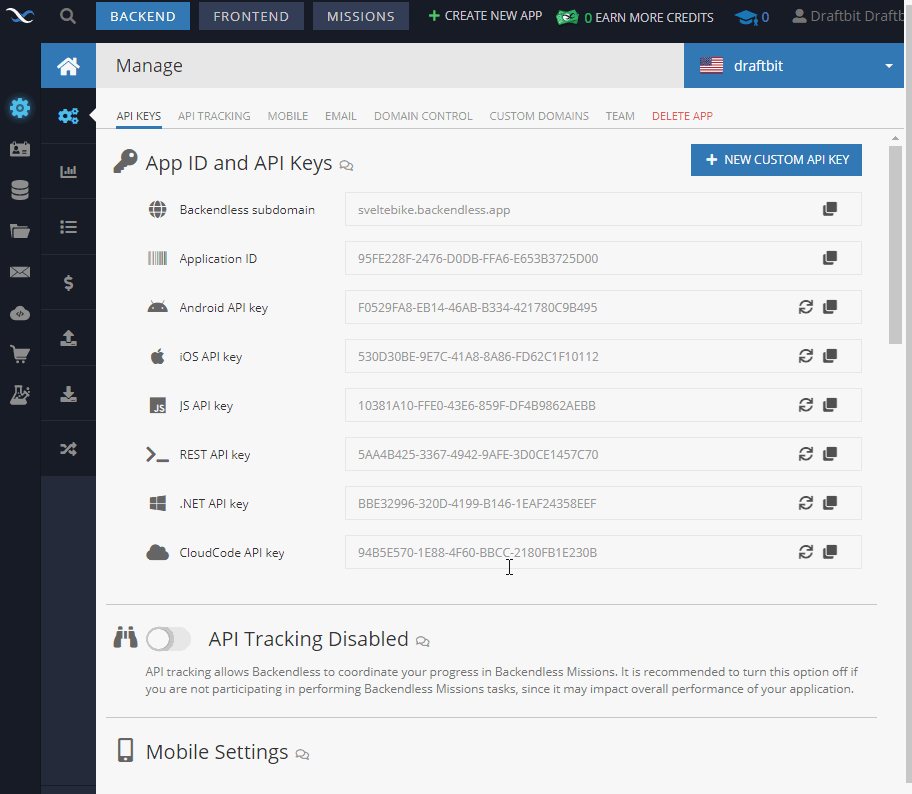Regenerate the Android API key

click(x=806, y=307)
